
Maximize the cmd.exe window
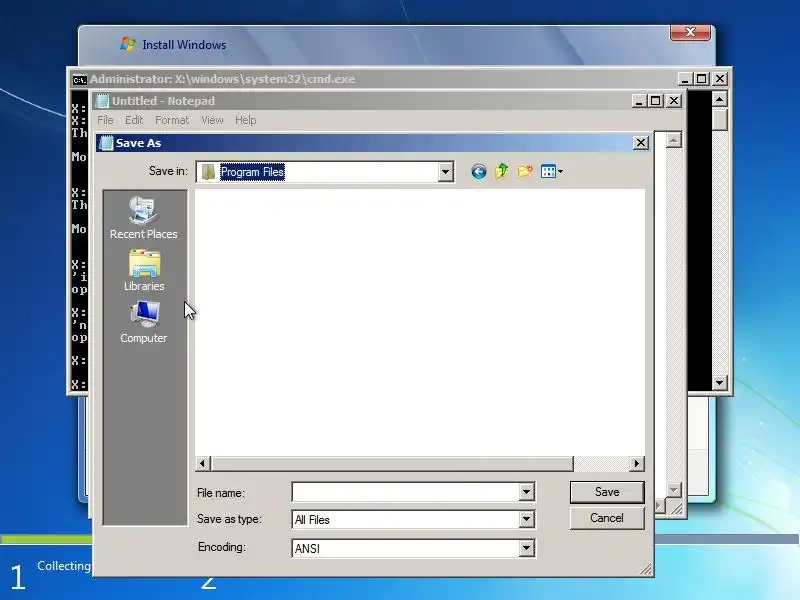pos(702,79)
